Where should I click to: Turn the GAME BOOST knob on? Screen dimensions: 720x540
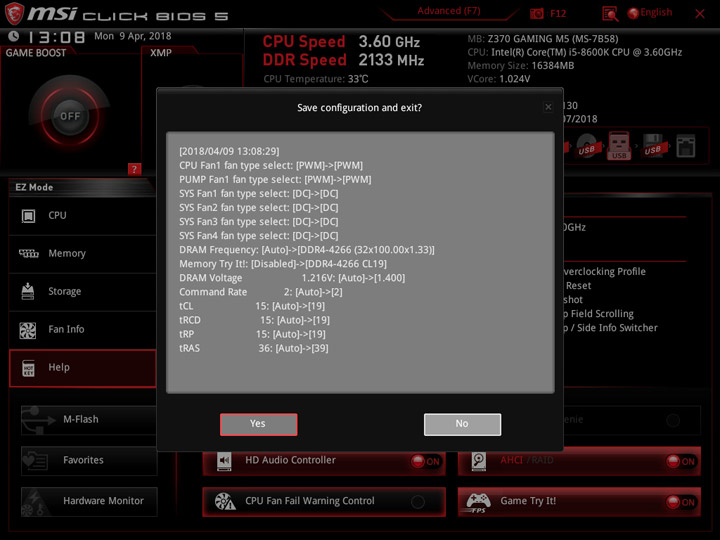(70, 116)
